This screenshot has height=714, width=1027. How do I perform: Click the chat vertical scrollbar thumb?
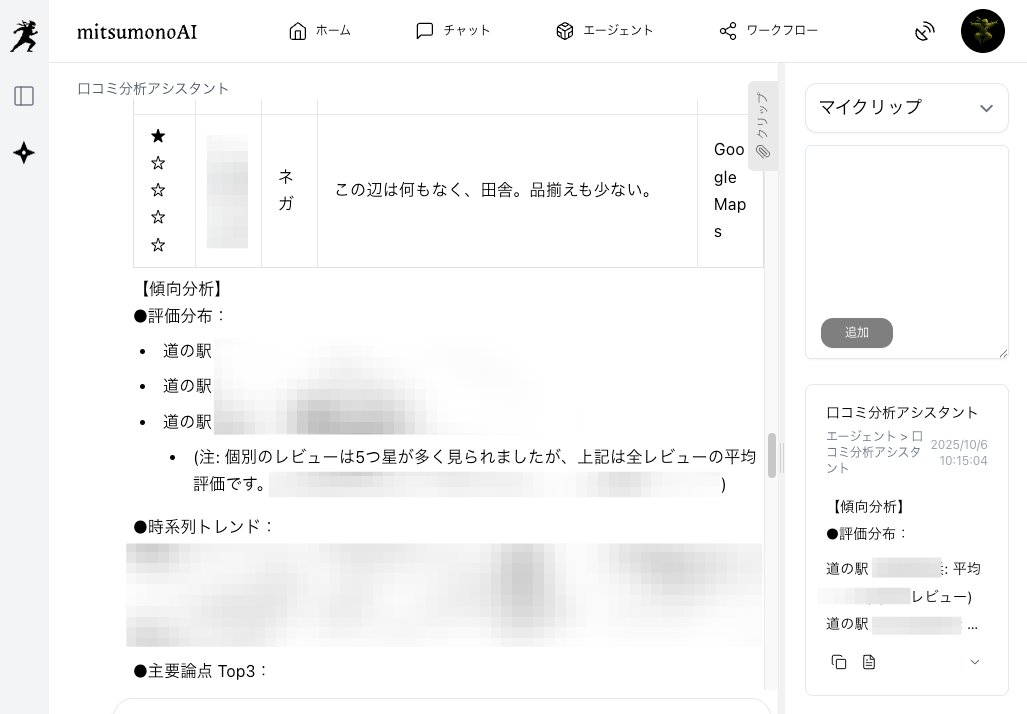771,455
